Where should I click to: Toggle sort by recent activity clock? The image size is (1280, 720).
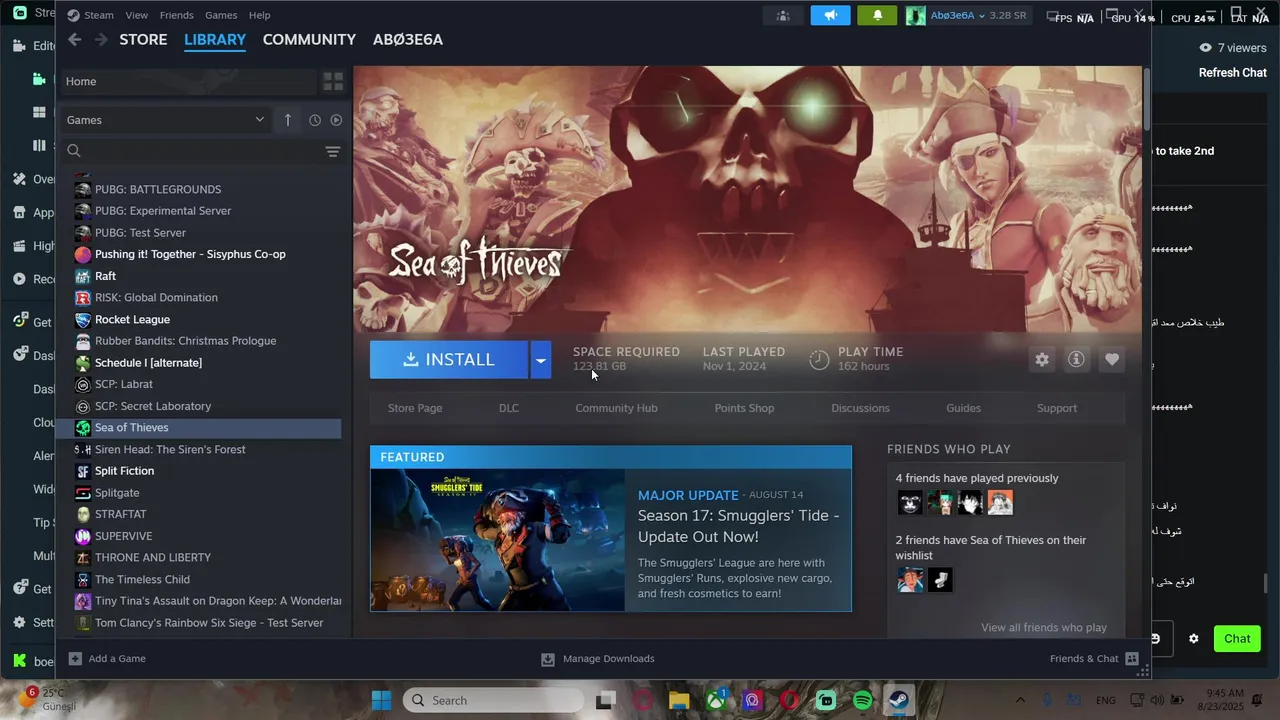click(x=315, y=120)
